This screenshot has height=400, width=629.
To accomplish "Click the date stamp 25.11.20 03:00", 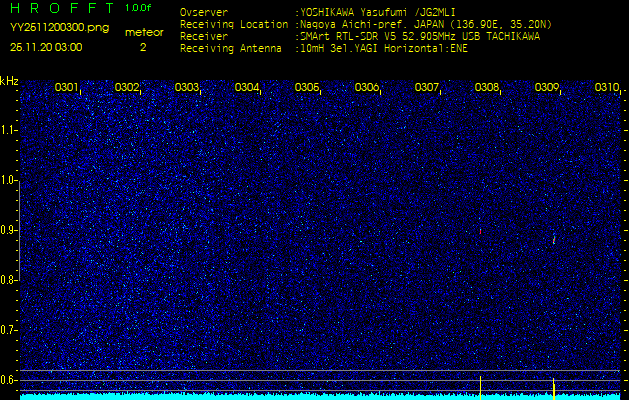I will tap(46, 47).
